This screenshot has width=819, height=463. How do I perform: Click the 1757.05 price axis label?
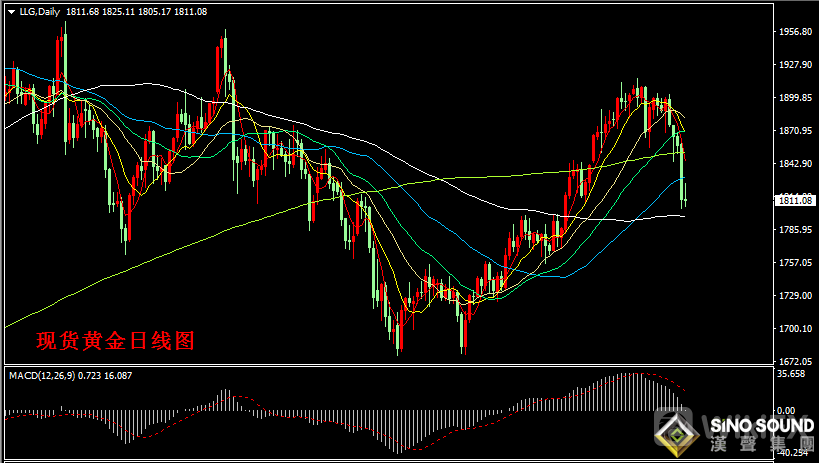pos(795,263)
